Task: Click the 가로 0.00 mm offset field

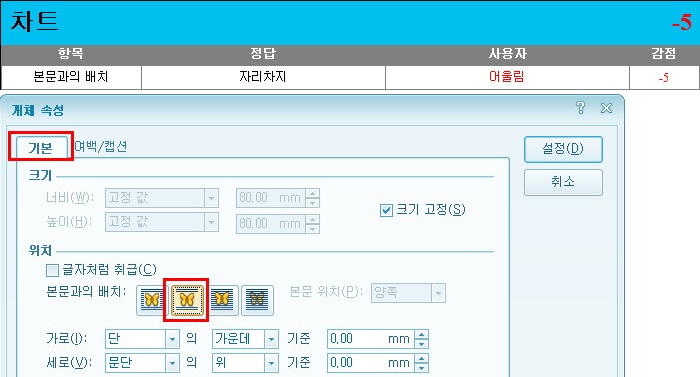Action: pyautogui.click(x=371, y=339)
